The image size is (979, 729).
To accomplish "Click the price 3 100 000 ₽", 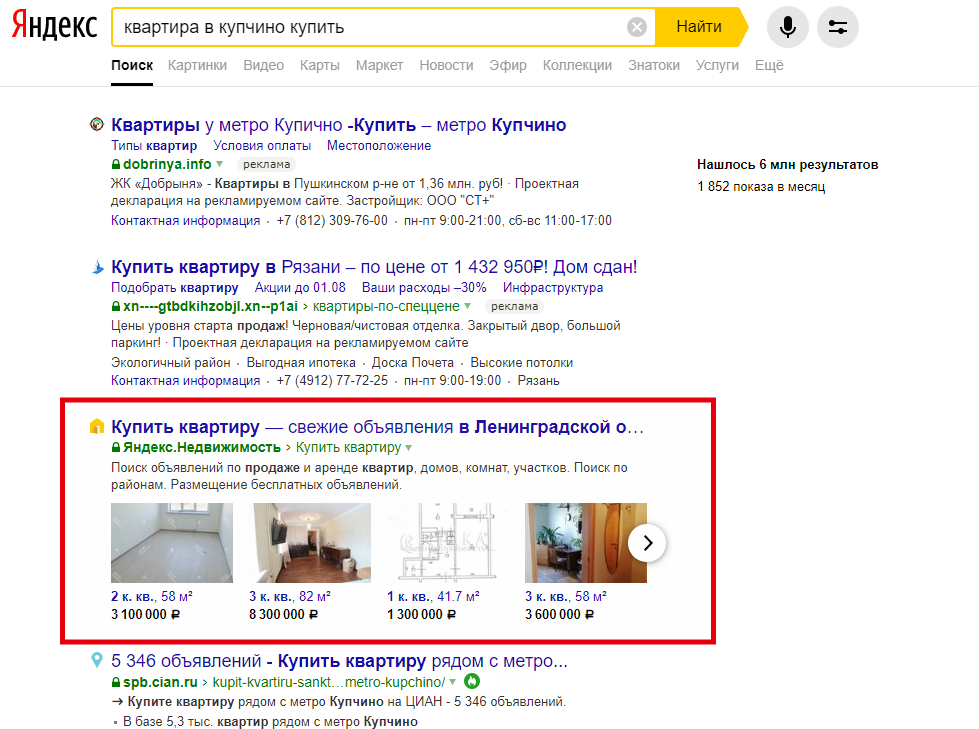I will (x=145, y=614).
